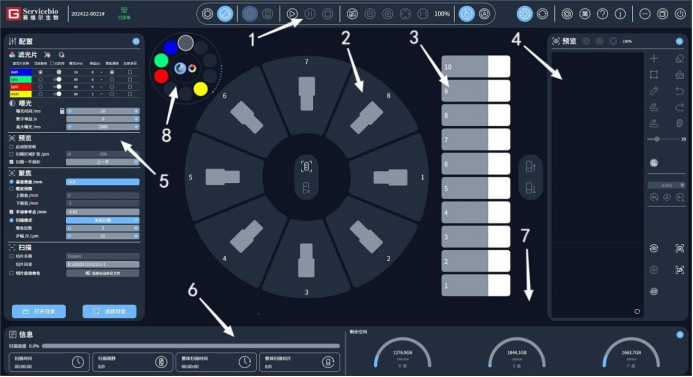Click the fullscreen fit icon in toolbar
Viewport: 693px width, 377px height.
(405, 14)
